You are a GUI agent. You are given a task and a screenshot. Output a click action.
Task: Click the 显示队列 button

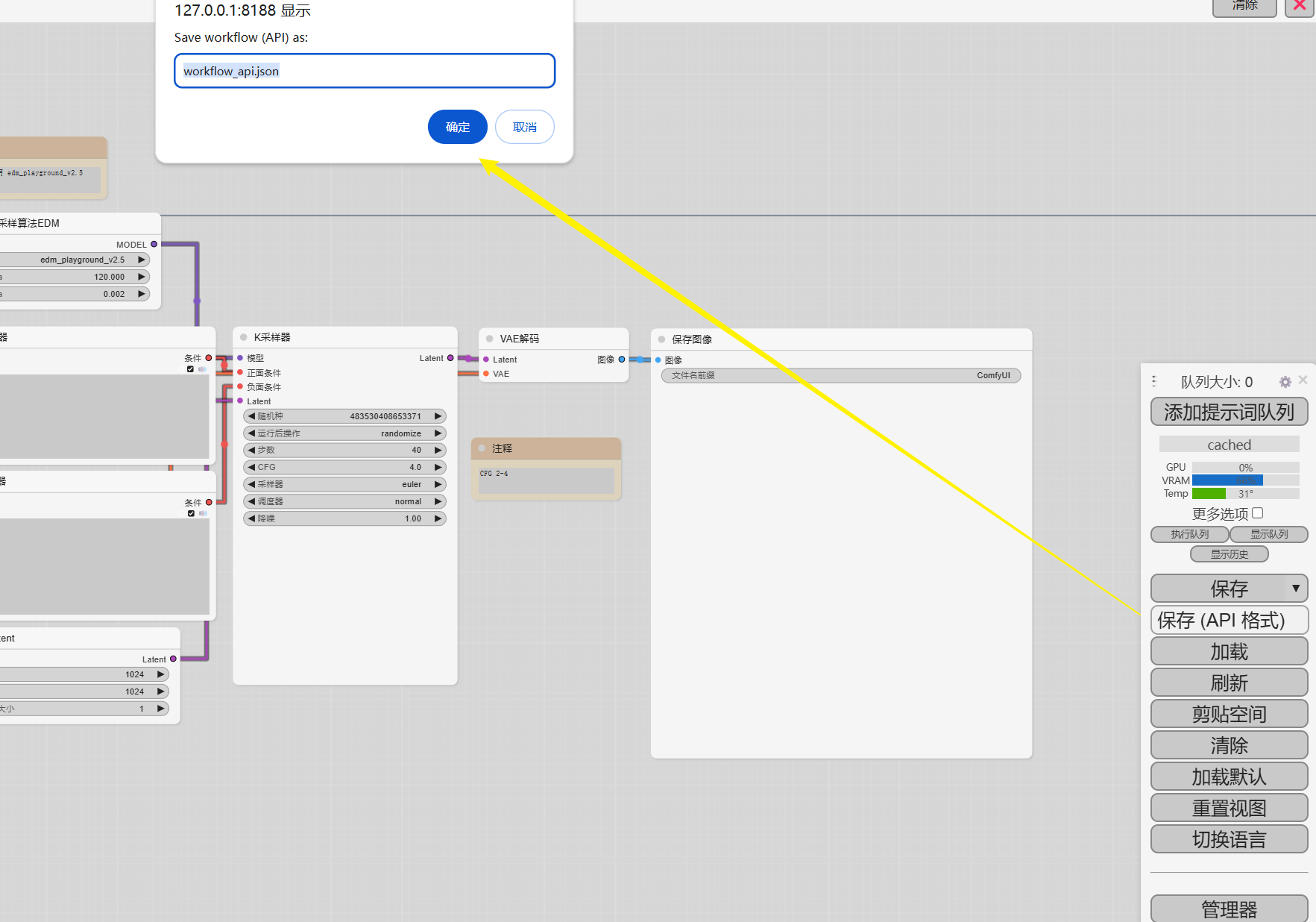(x=1268, y=534)
